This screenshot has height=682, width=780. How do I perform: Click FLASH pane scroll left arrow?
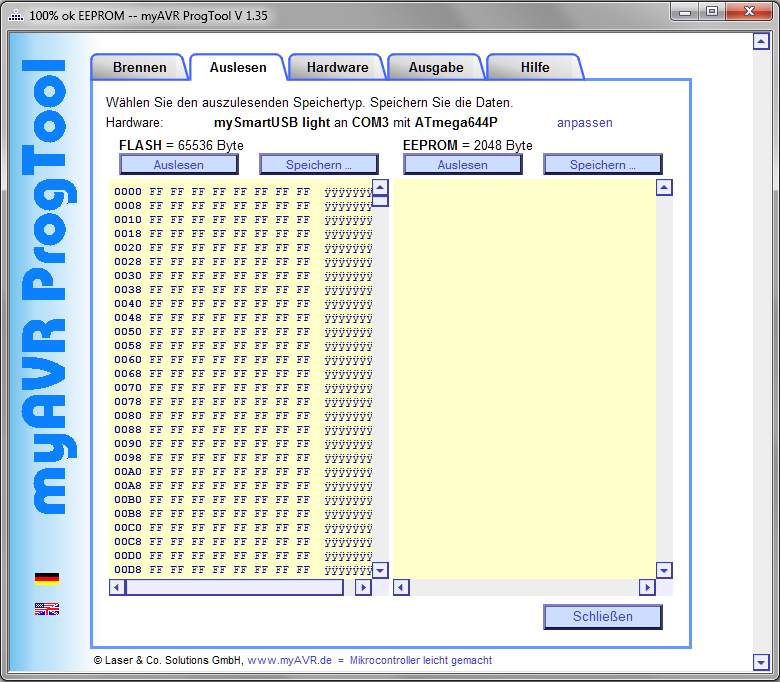pyautogui.click(x=117, y=587)
